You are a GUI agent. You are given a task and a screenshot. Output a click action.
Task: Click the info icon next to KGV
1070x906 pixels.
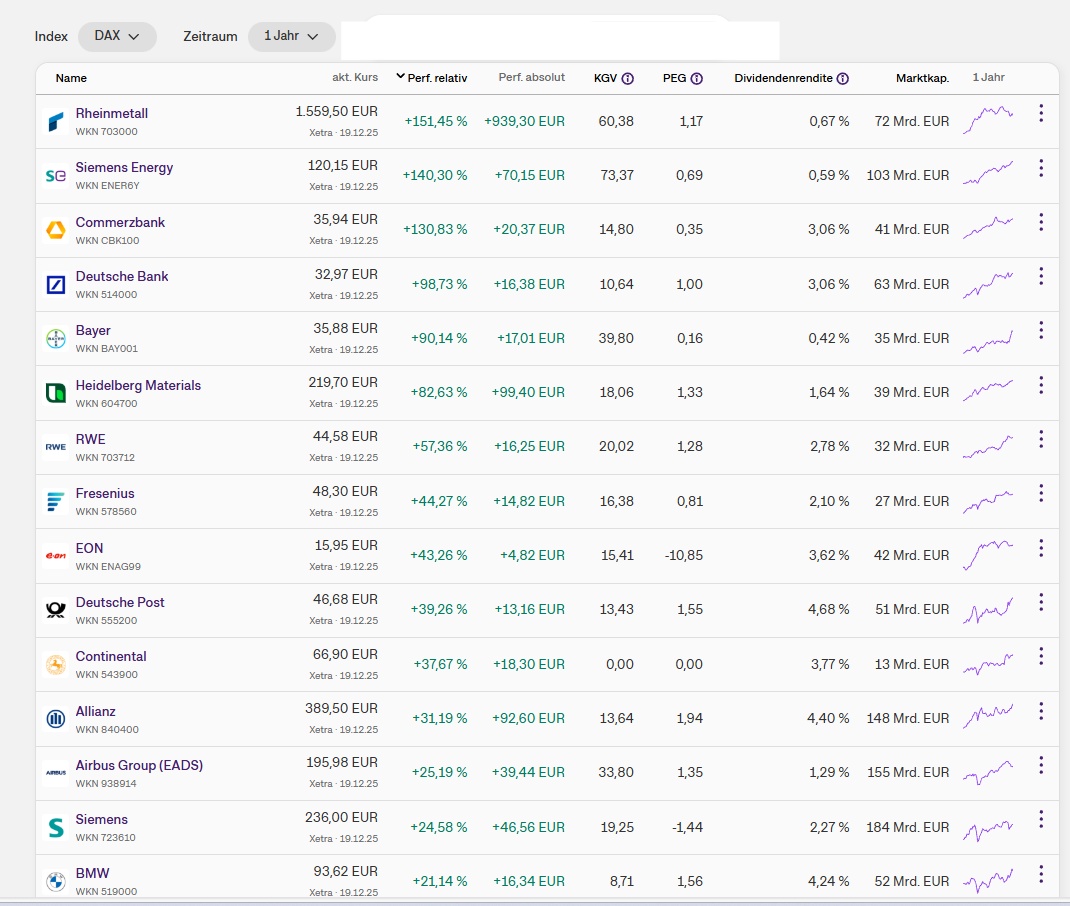point(628,78)
